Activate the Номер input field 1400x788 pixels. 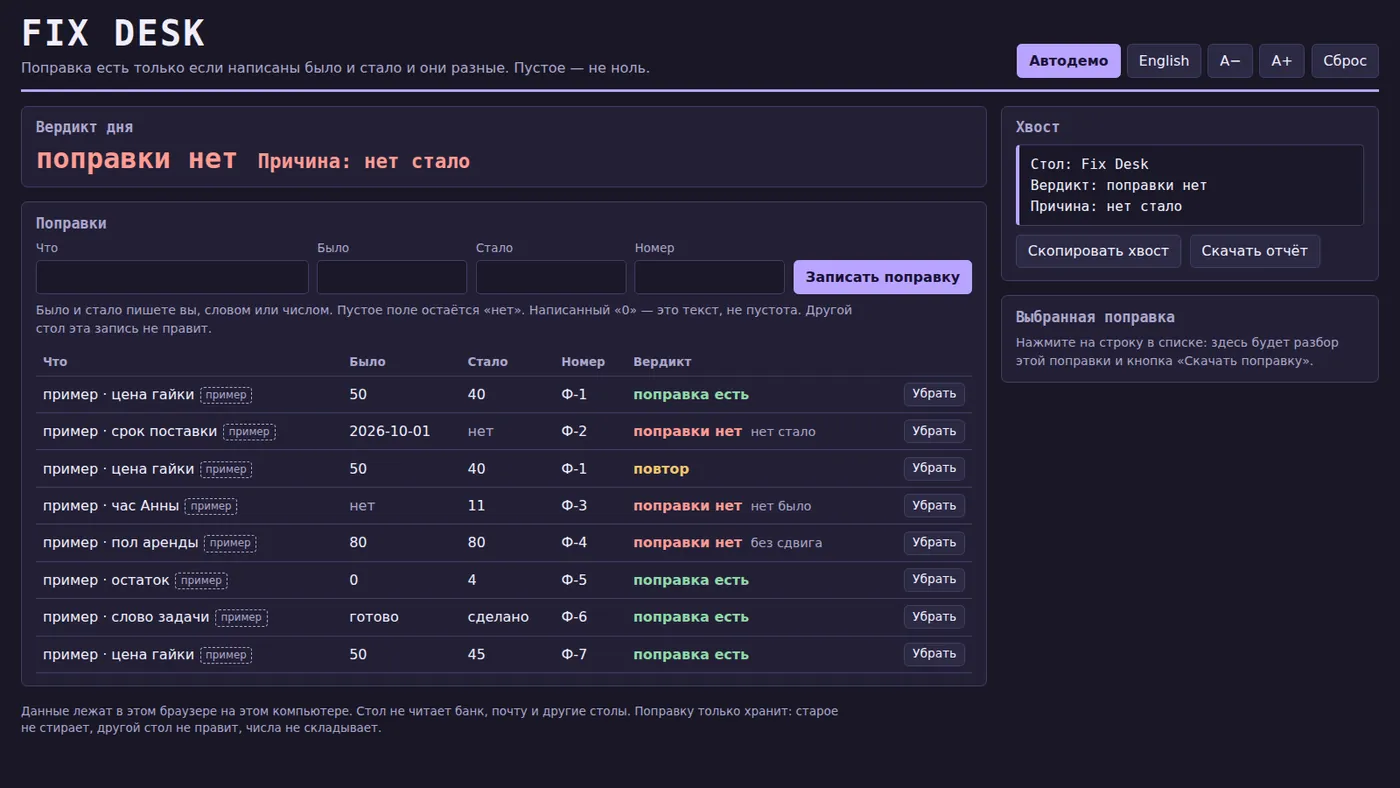click(x=710, y=277)
